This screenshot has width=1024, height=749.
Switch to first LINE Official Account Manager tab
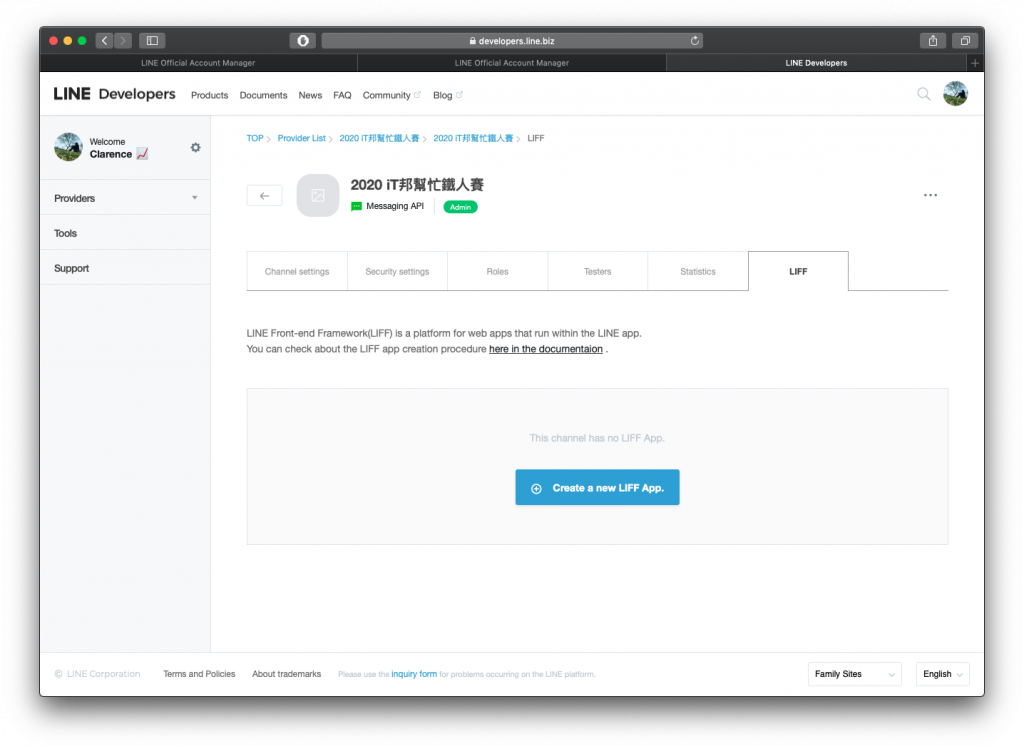(199, 63)
